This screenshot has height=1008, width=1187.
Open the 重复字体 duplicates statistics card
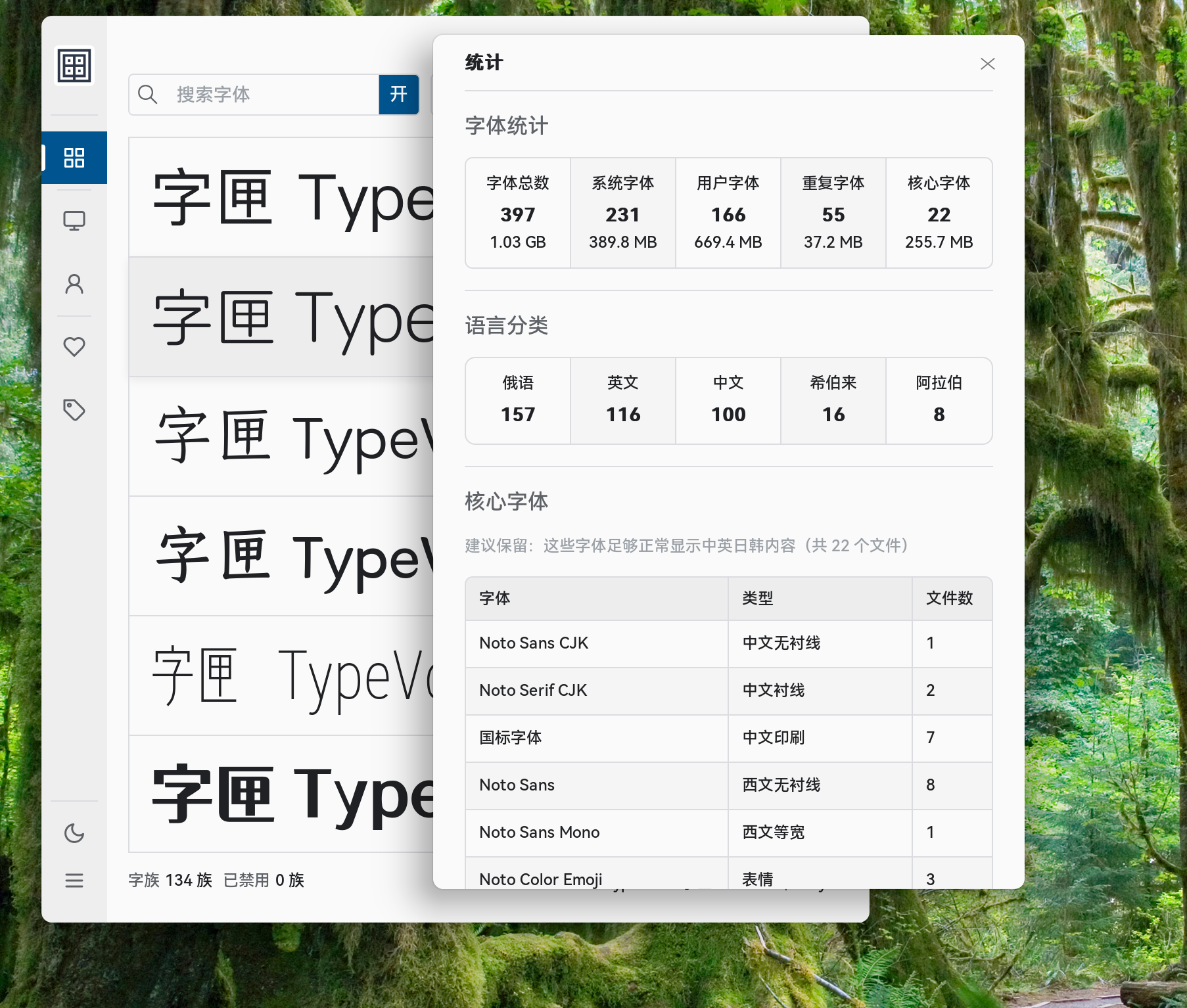click(833, 212)
